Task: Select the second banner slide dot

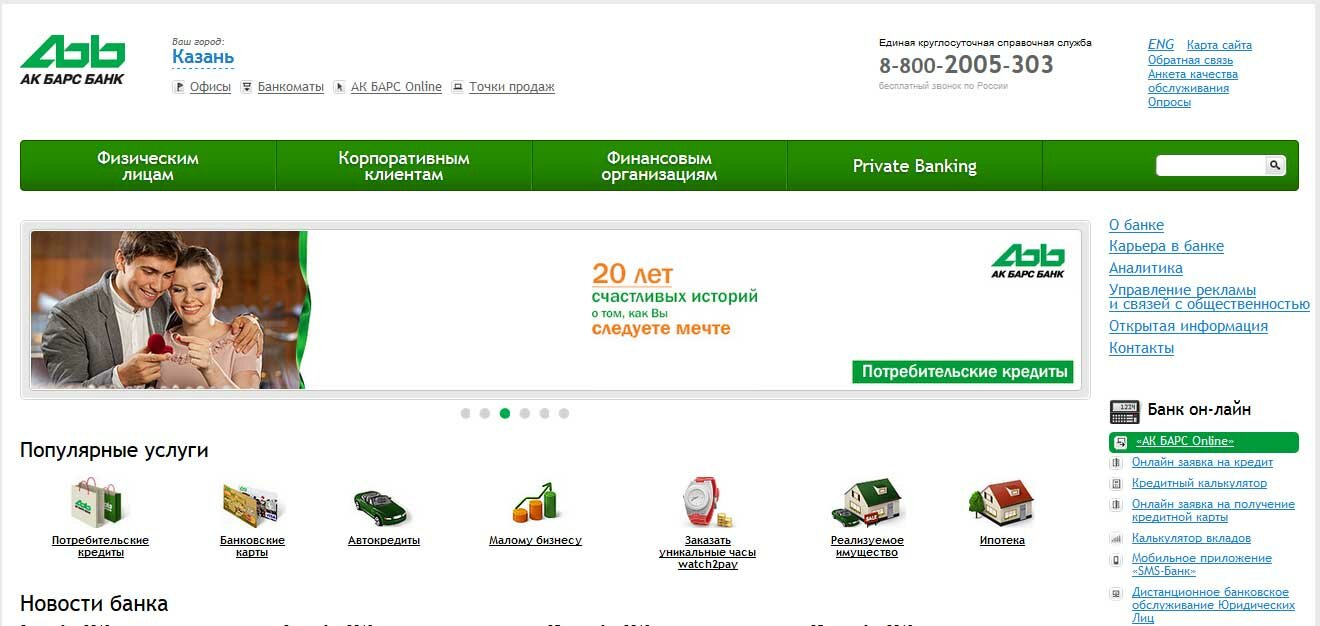Action: pos(485,413)
